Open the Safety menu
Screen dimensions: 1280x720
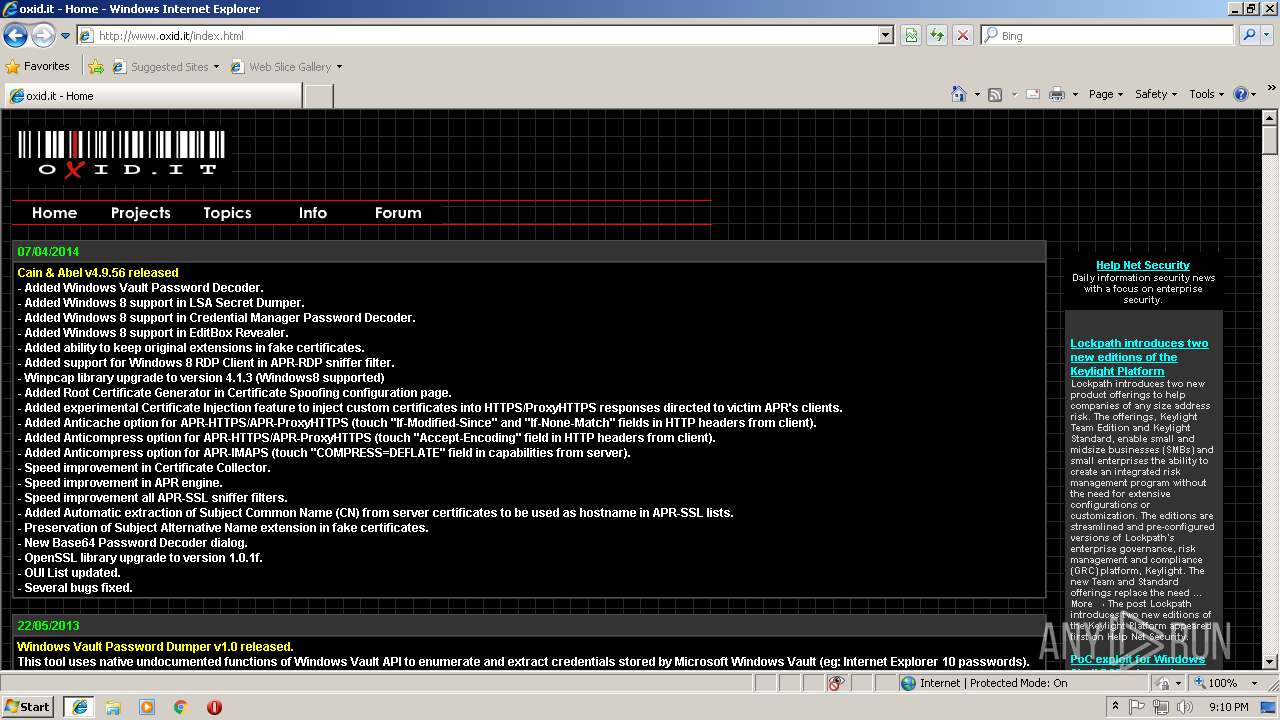[1156, 94]
